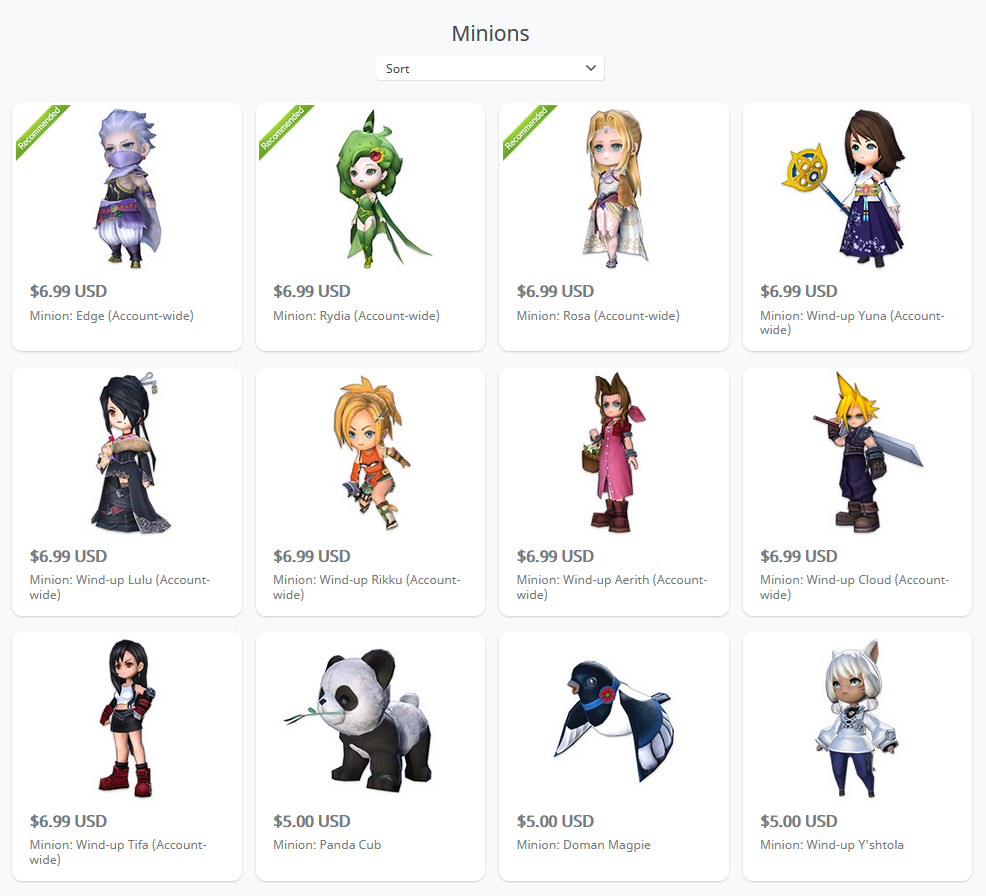Select the Panda Cub minion image

(359, 720)
